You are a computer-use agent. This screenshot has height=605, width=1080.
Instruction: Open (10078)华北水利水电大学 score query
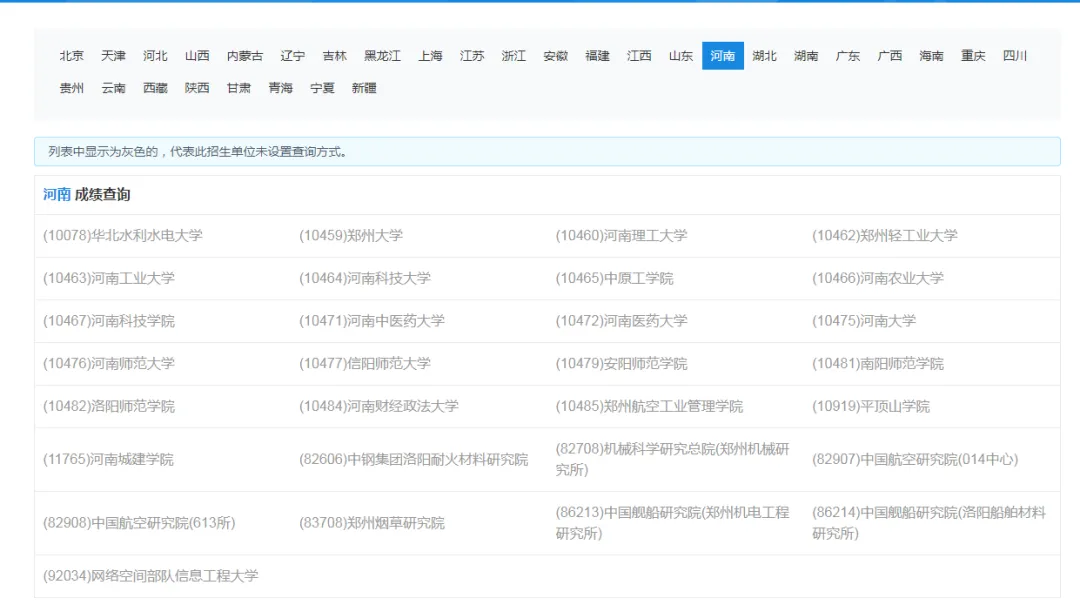123,236
